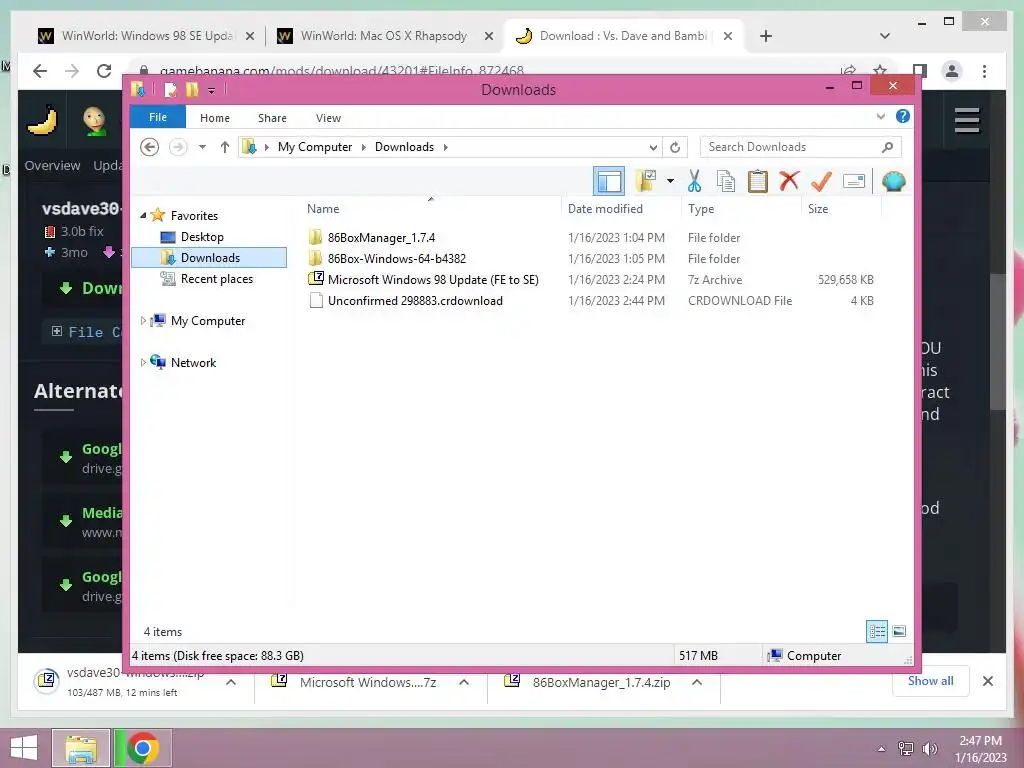
Task: Go back in Chrome
Action: (40, 71)
